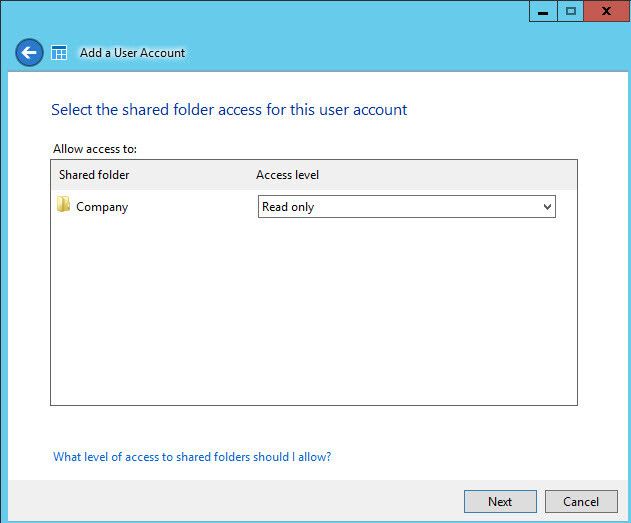Click the blue back arrow button
Image resolution: width=631 pixels, height=523 pixels.
click(29, 52)
